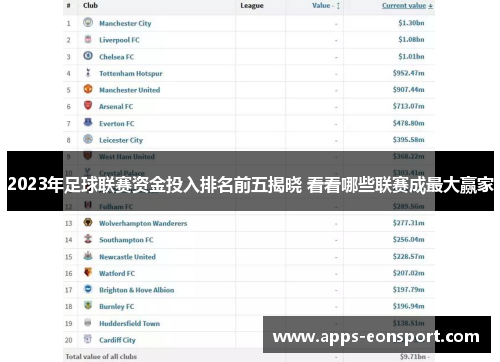Open the Manchester City link
This screenshot has height=362, width=500.
pos(125,23)
